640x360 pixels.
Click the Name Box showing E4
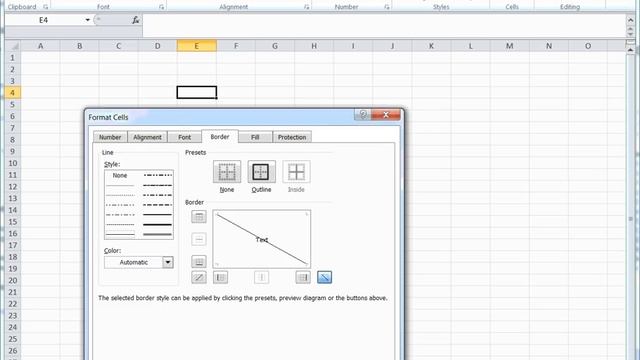pyautogui.click(x=44, y=20)
